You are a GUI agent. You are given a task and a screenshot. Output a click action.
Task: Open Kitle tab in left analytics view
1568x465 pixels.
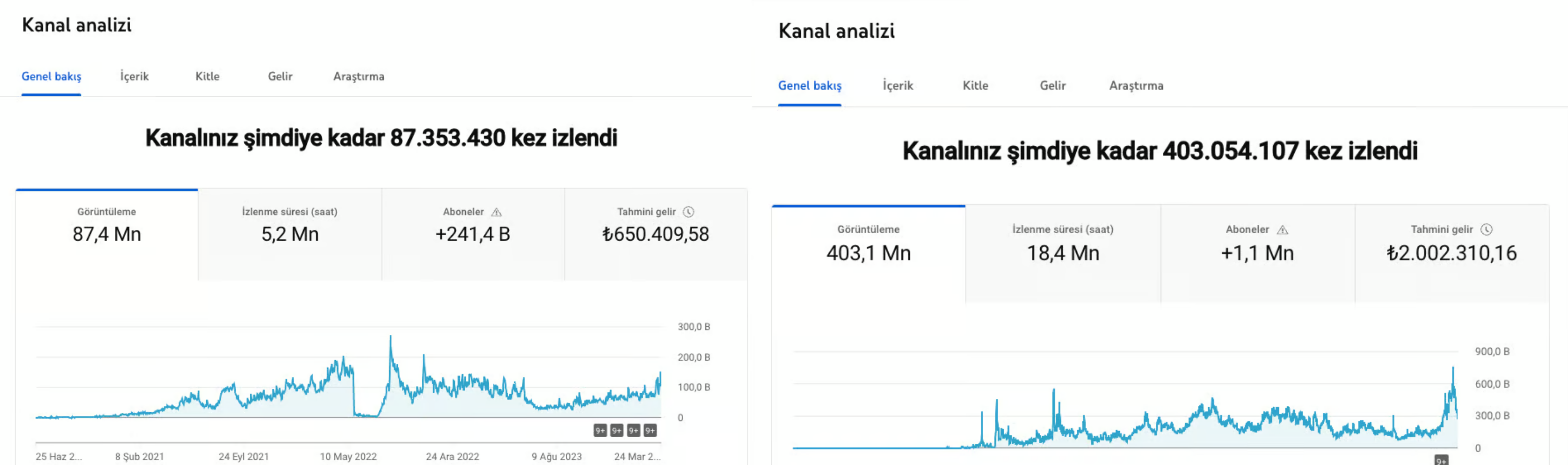(207, 77)
